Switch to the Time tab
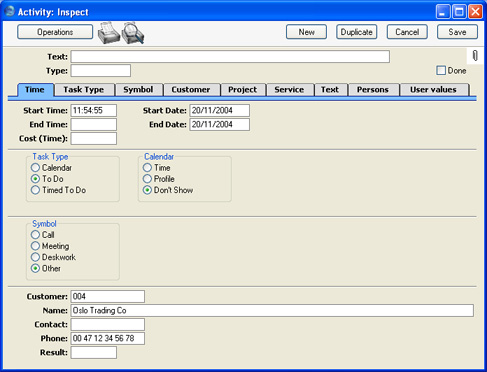This screenshot has height=372, width=487. click(35, 90)
